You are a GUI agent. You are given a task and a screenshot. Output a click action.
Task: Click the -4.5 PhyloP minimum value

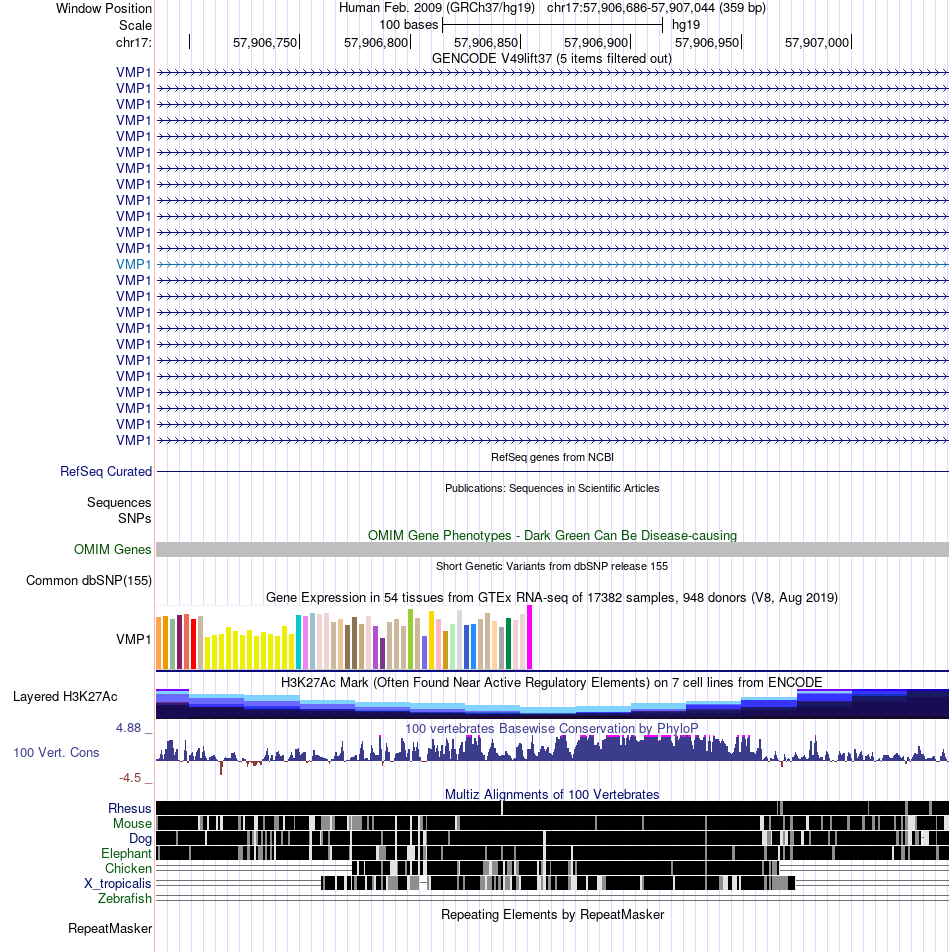coord(130,778)
